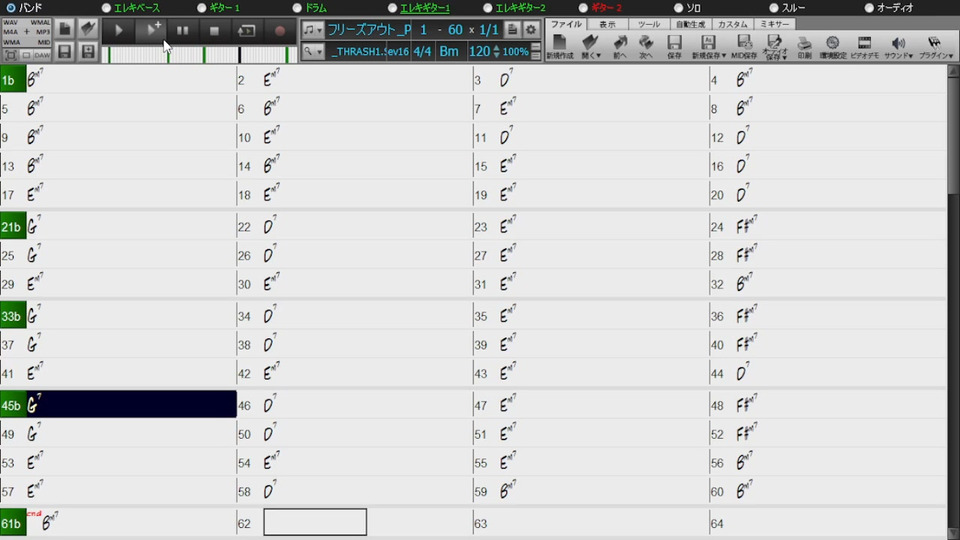This screenshot has height=540, width=960.
Task: Switch to the ミキサー tab
Action: (774, 24)
